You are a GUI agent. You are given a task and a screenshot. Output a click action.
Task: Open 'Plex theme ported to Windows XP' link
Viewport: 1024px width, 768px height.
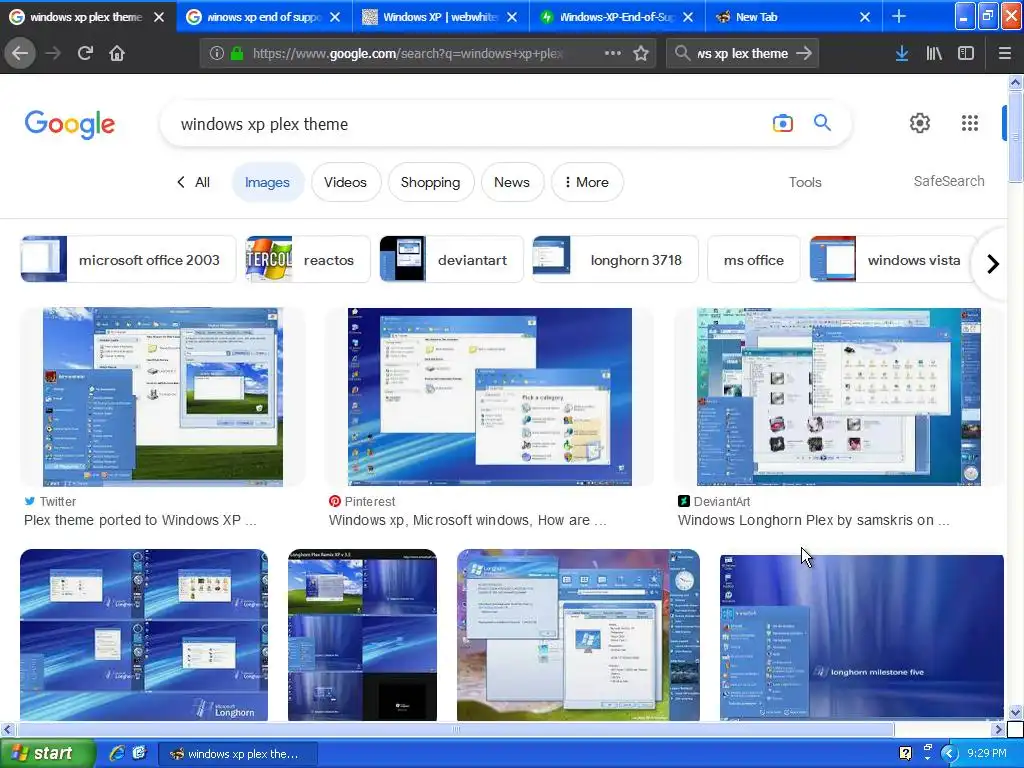click(x=140, y=520)
